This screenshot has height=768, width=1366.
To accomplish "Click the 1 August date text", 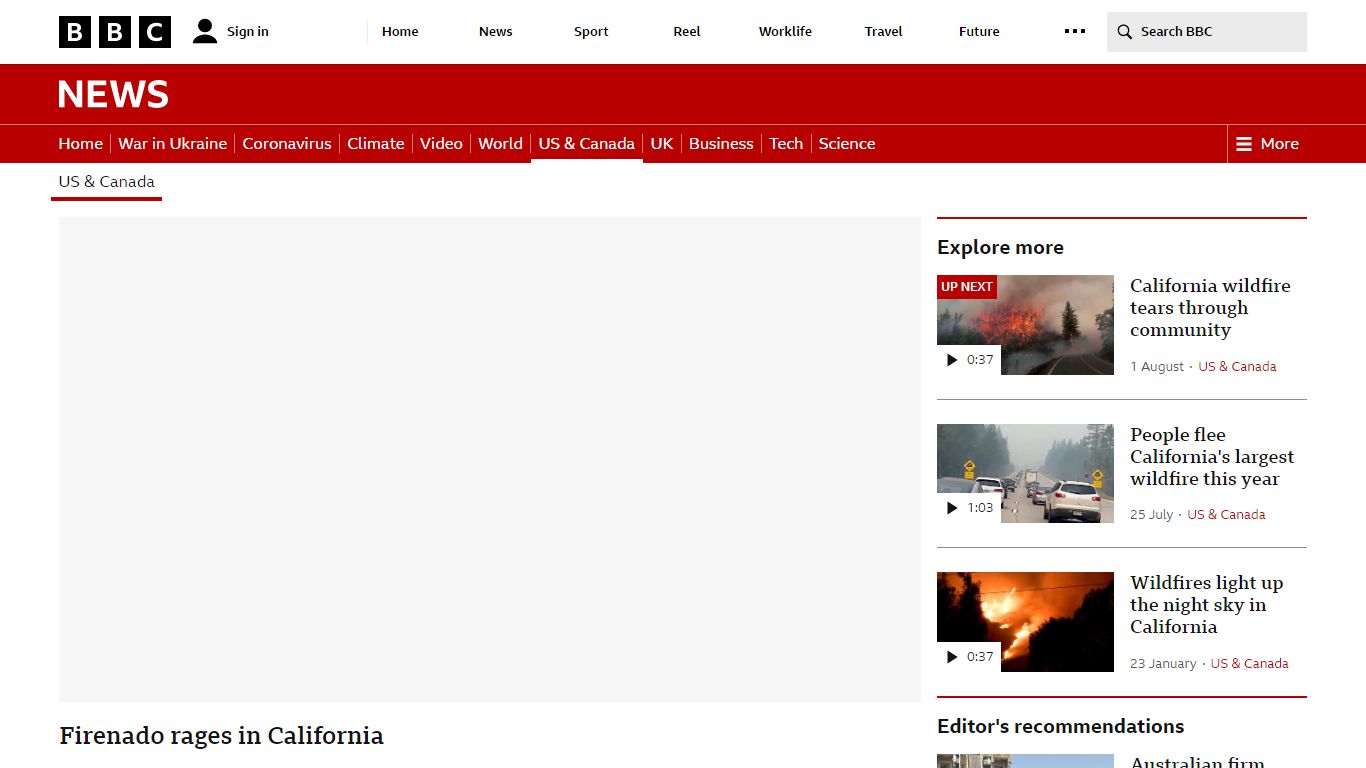I will (x=1157, y=367).
